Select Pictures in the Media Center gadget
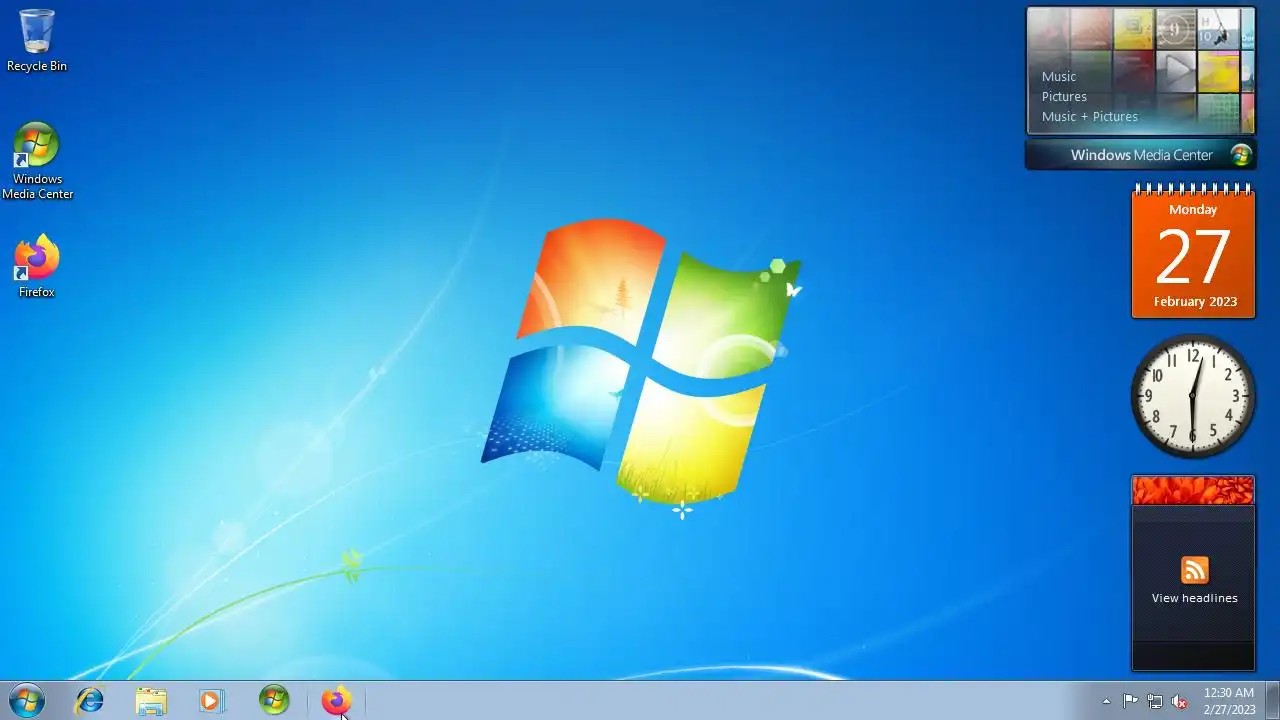Viewport: 1280px width, 720px height. [1064, 96]
